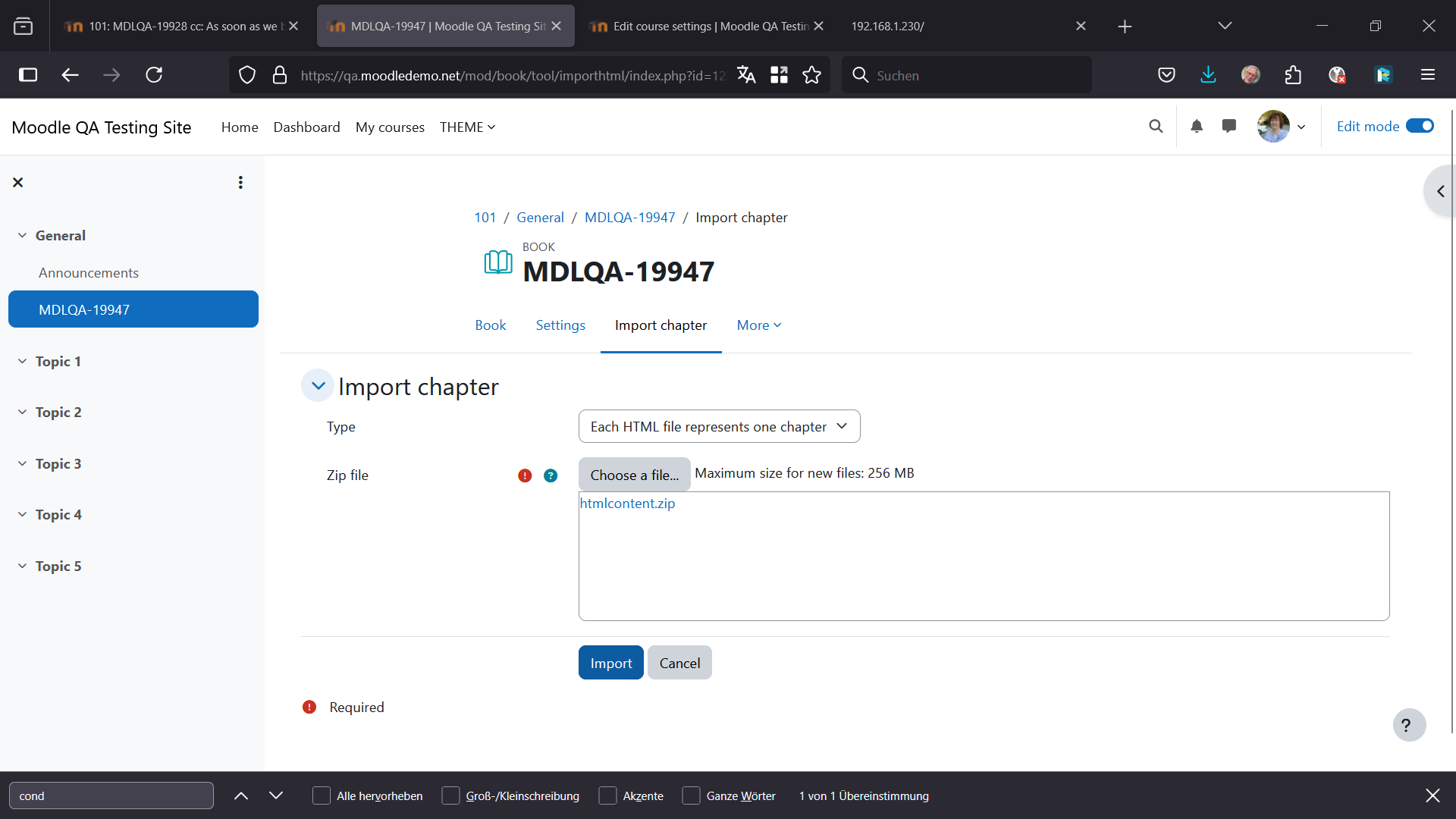Expand Topic 4 in course index
Viewport: 1456px width, 819px height.
point(22,515)
